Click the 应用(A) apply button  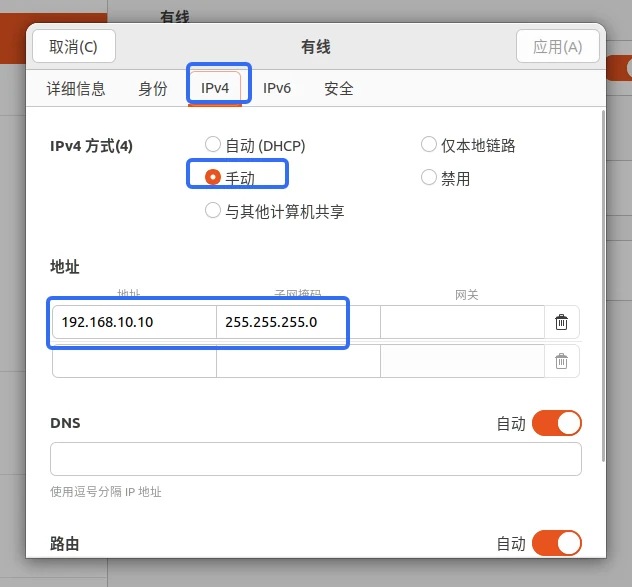(557, 46)
